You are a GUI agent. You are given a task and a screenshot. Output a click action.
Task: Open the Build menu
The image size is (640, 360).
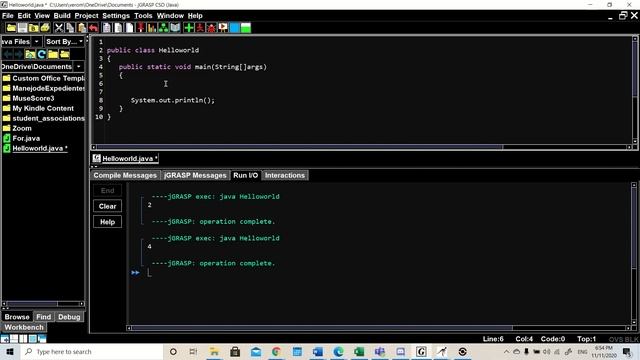point(62,16)
